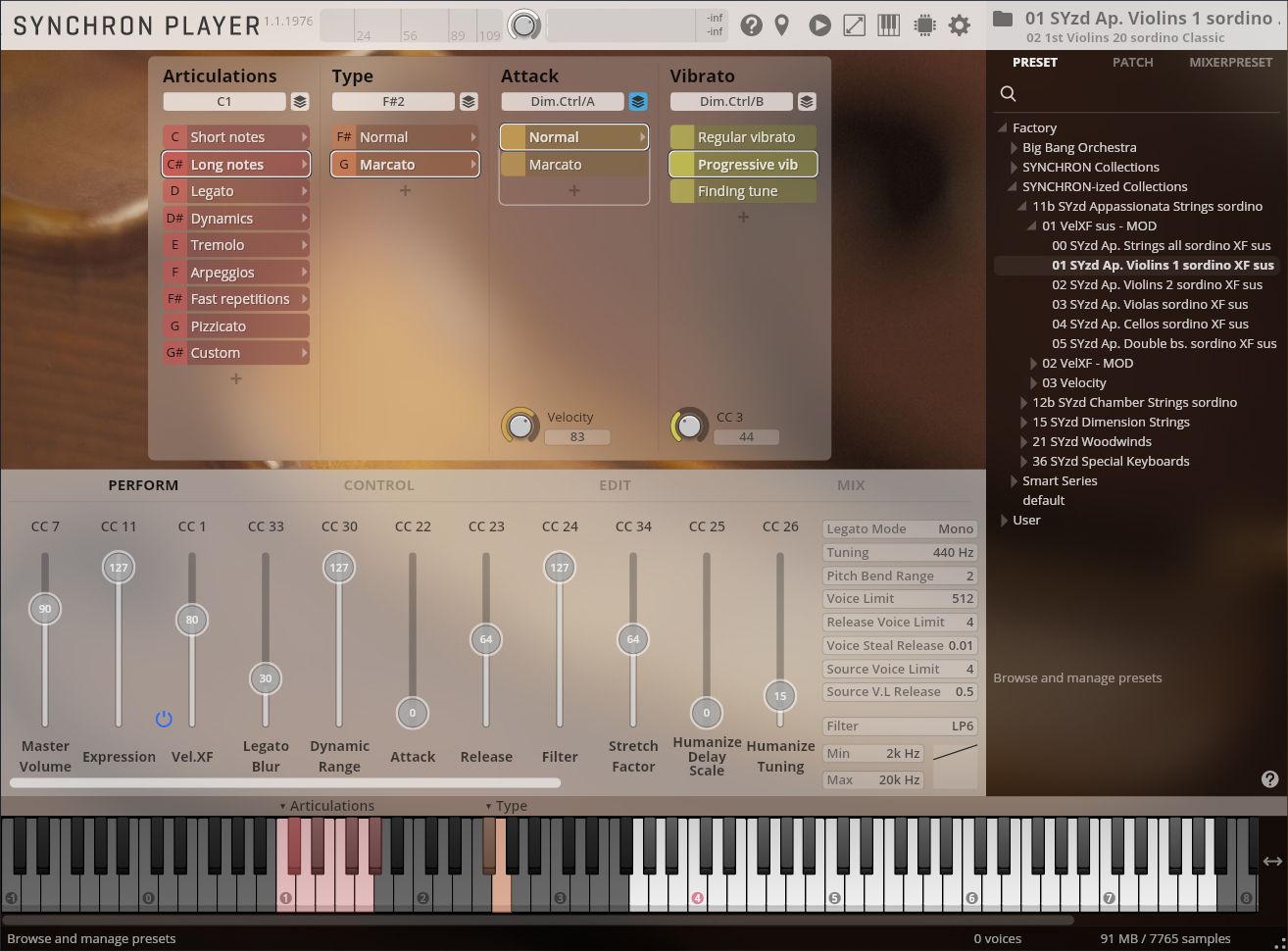Image resolution: width=1288 pixels, height=951 pixels.
Task: Switch to PATCH browser tab
Action: (1132, 63)
